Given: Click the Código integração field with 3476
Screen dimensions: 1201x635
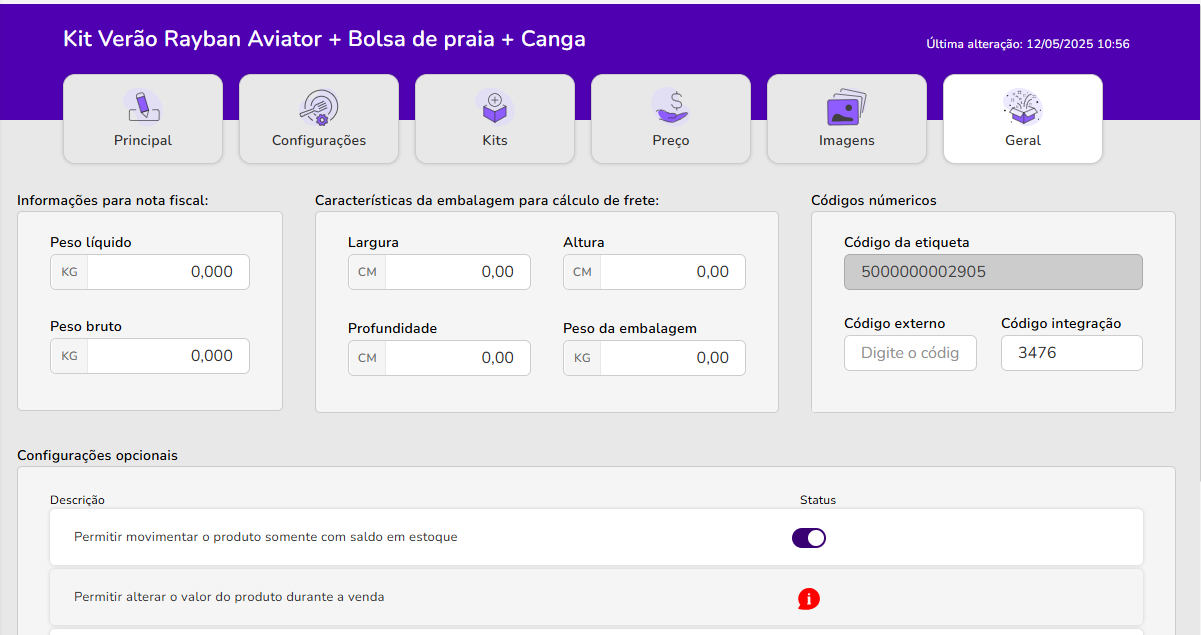Looking at the screenshot, I should pos(1072,353).
